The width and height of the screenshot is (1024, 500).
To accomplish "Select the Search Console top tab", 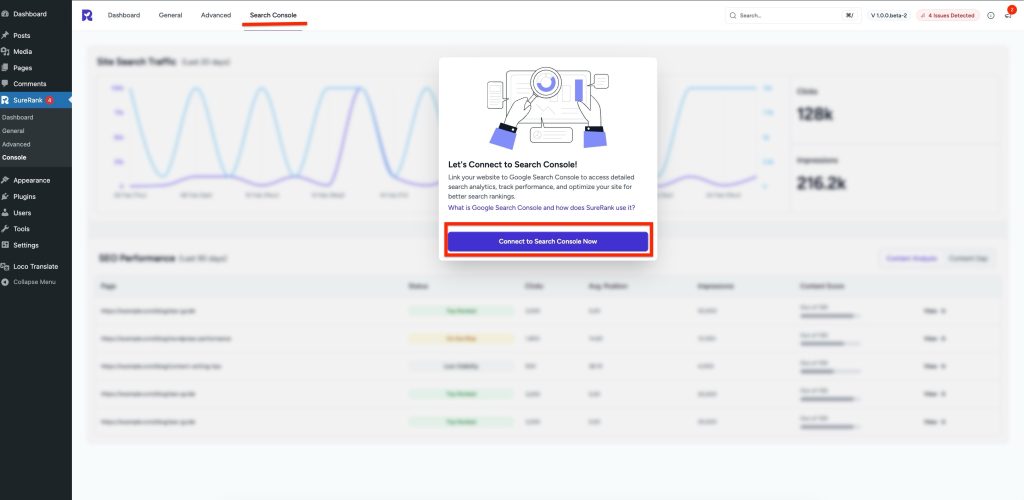I will 273,15.
